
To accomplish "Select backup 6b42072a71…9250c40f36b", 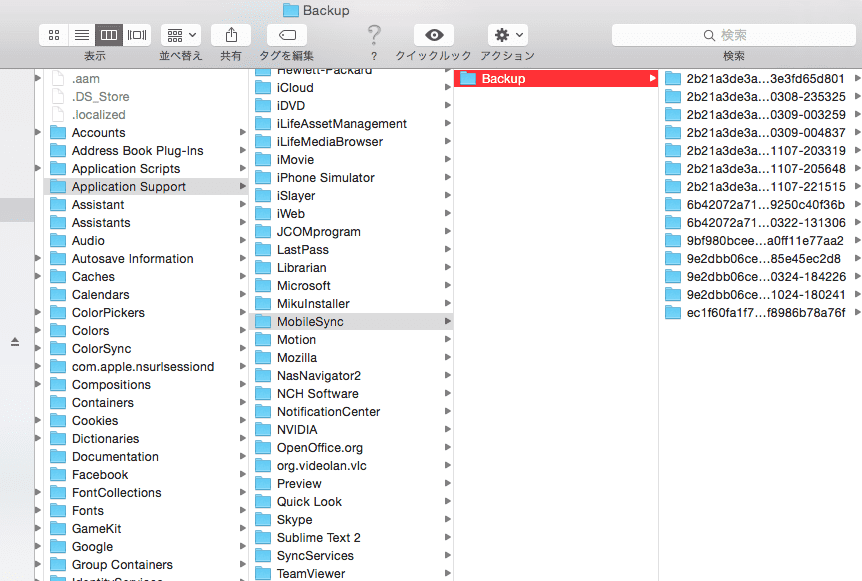I will pyautogui.click(x=761, y=204).
